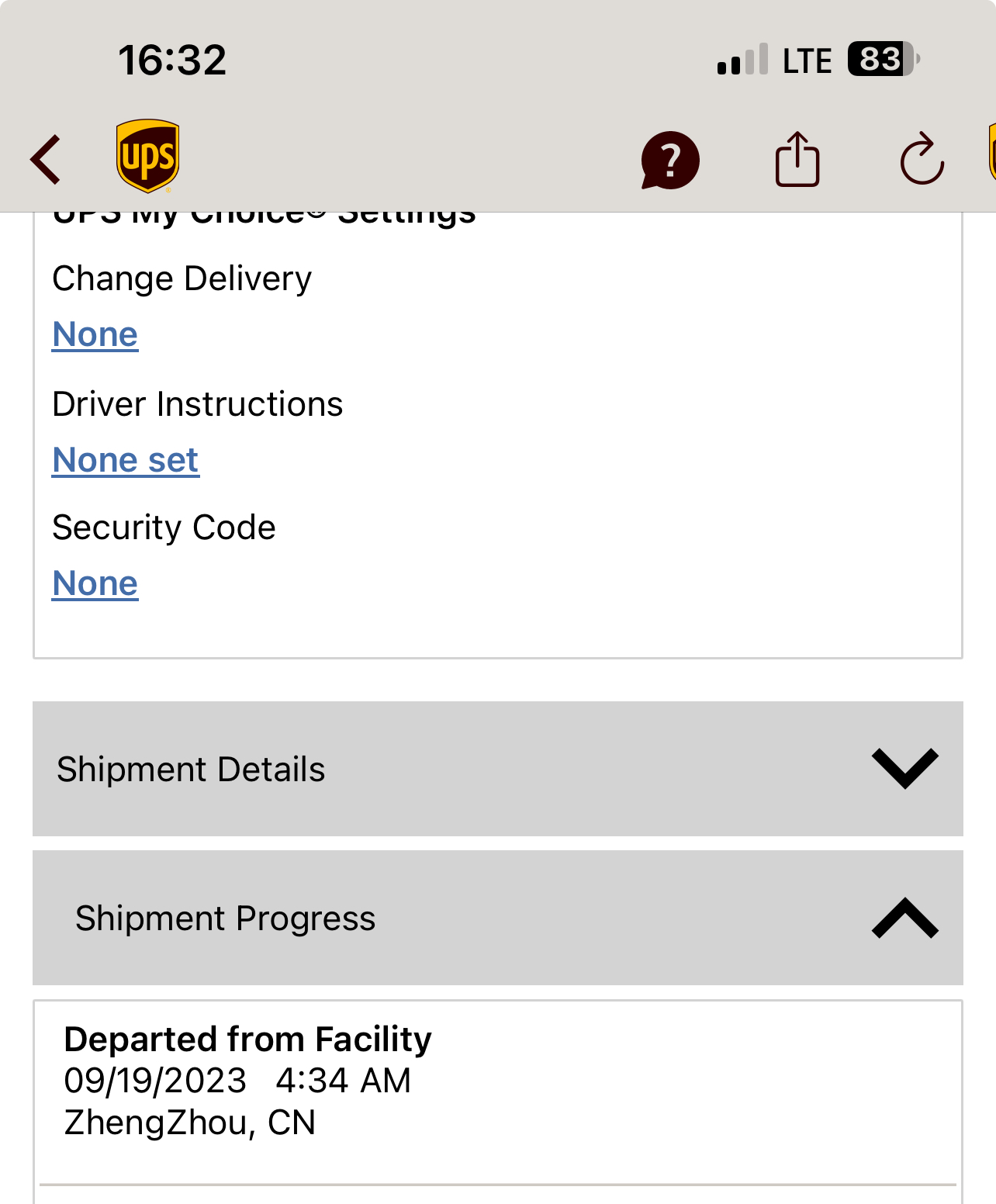
Task: Open the None link under Change Delivery
Action: click(x=95, y=334)
